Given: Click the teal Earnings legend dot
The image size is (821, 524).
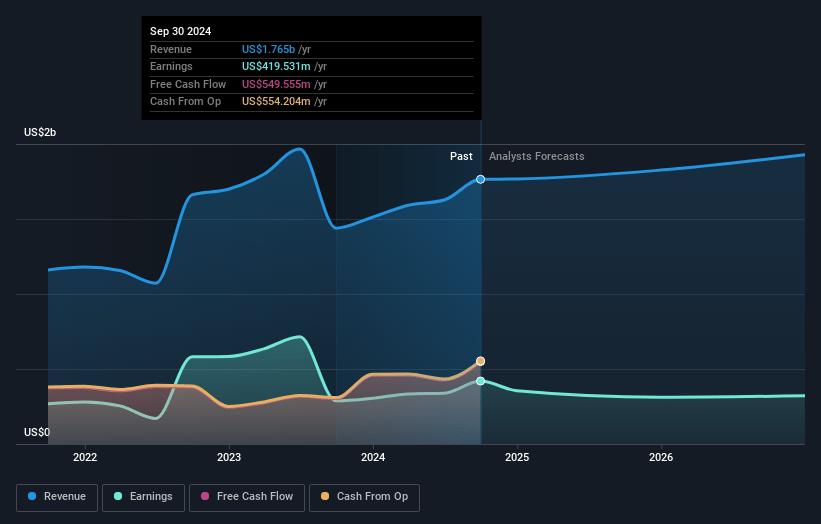Looking at the screenshot, I should click(118, 496).
